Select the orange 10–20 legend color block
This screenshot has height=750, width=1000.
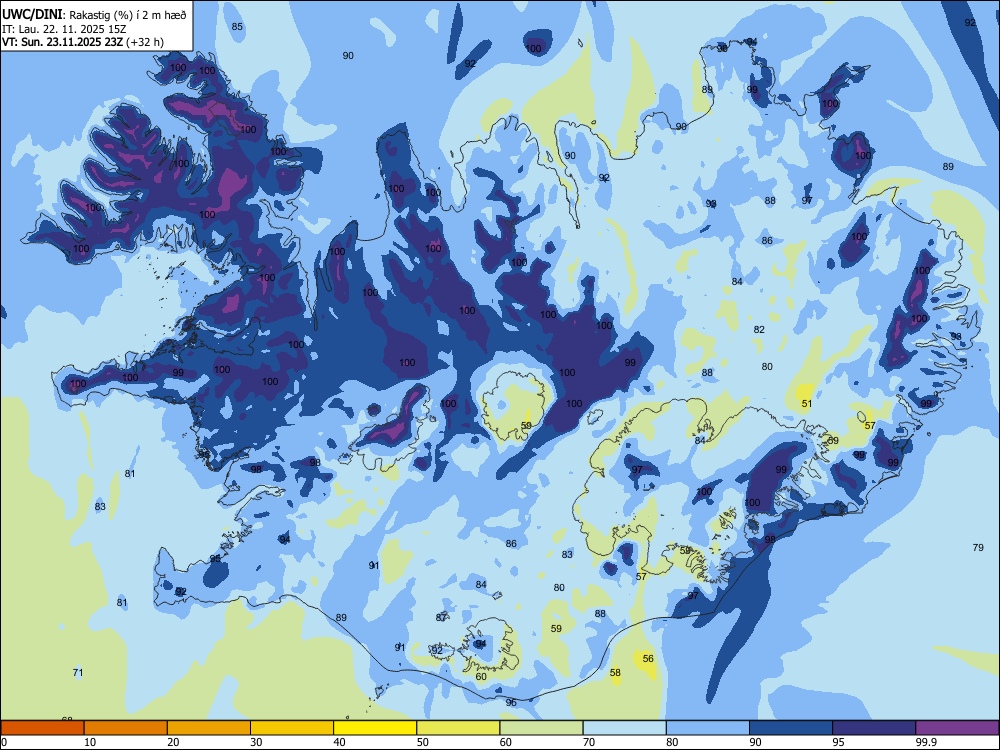click(126, 728)
